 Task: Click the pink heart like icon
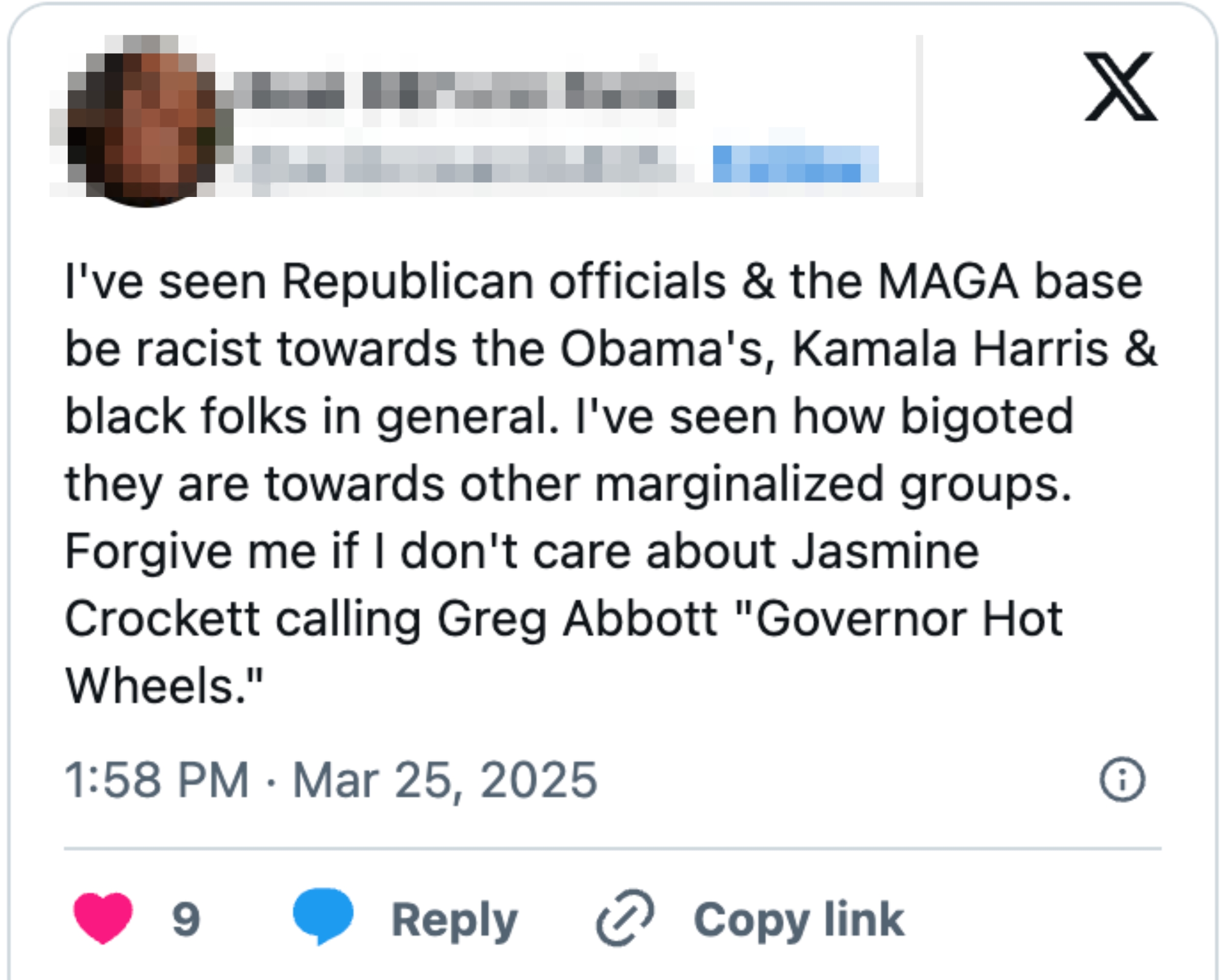pyautogui.click(x=103, y=917)
